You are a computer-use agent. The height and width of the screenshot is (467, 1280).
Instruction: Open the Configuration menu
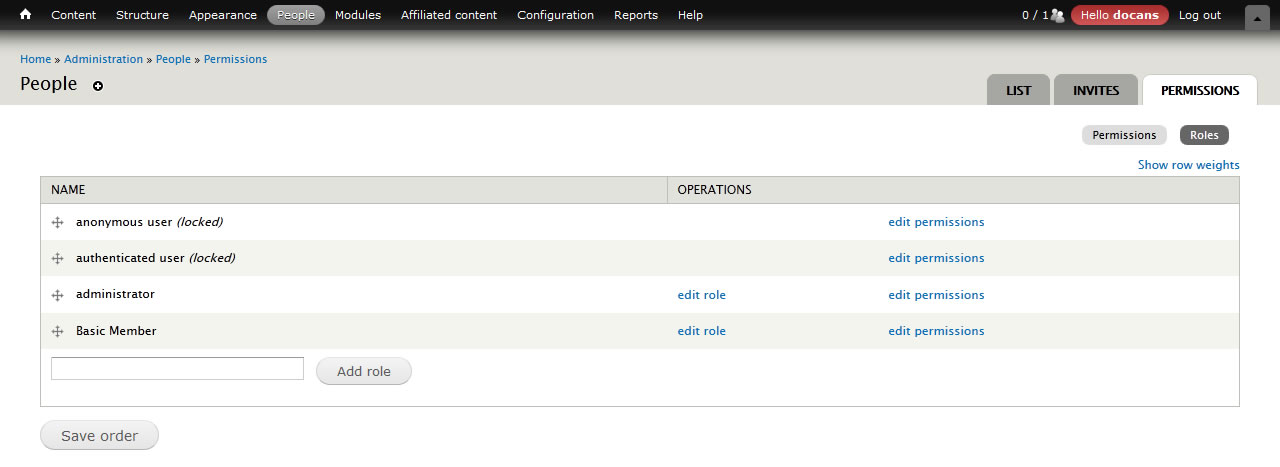[x=555, y=15]
